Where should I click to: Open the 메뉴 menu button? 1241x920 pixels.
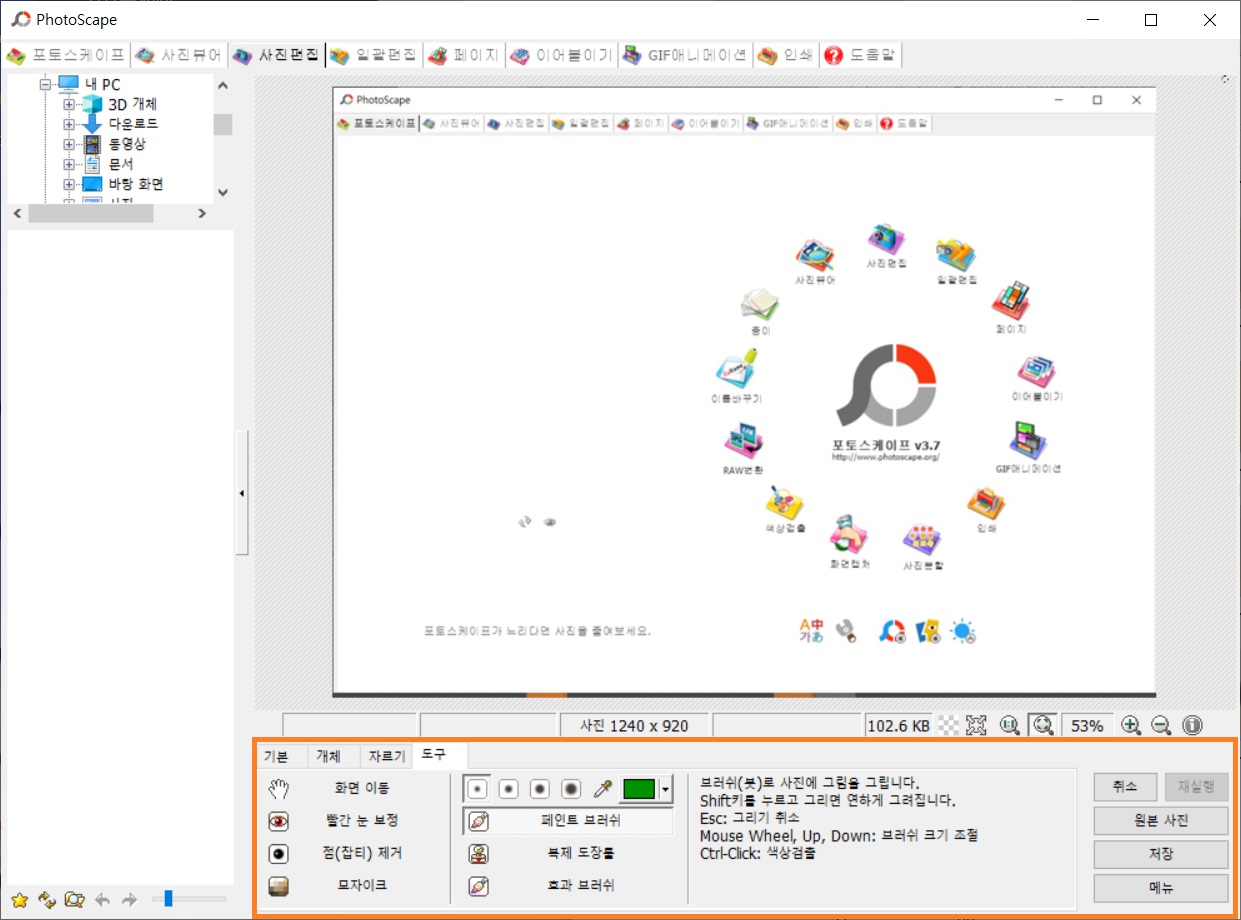click(1161, 887)
